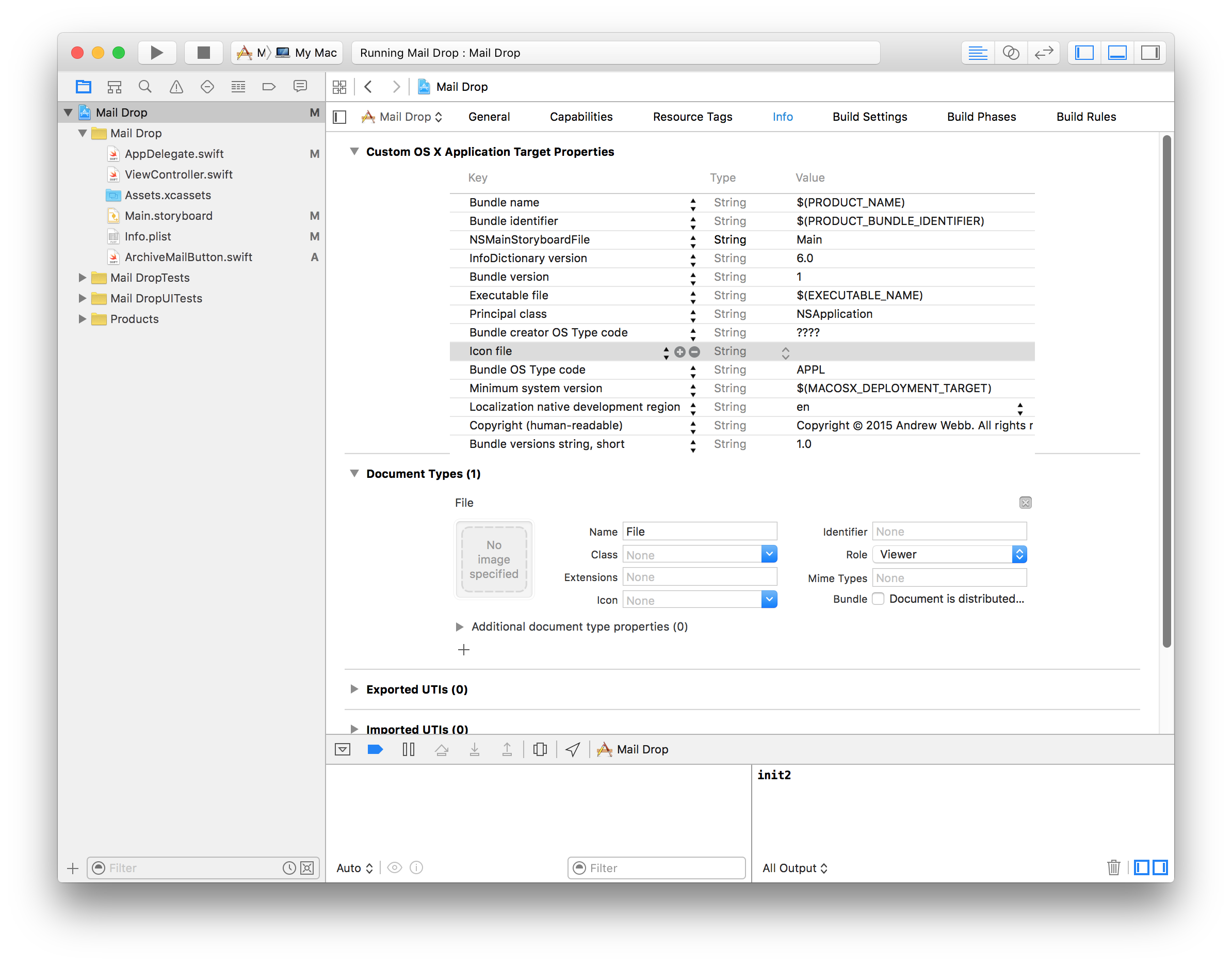Remove the Icon file row
The image size is (1232, 965).
695,352
